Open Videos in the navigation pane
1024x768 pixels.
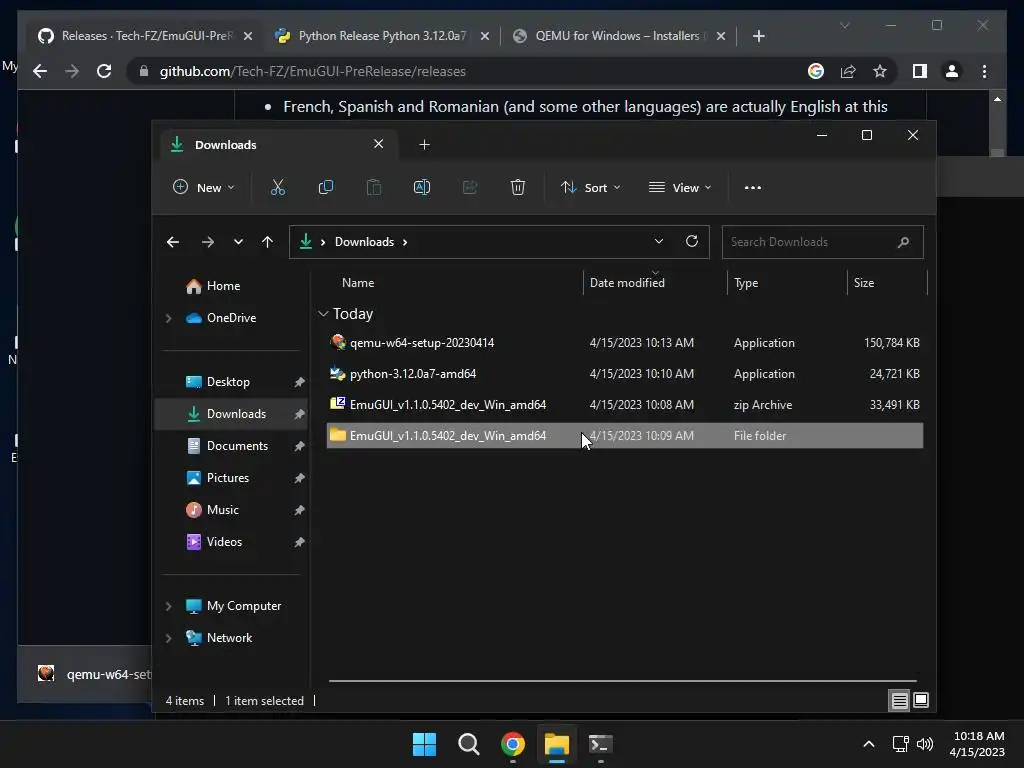[x=224, y=542]
